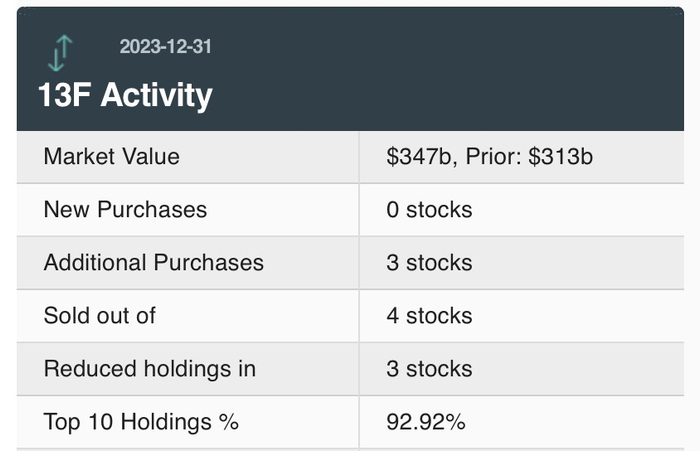Click 3 stocks beside Additional Purchases
The height and width of the screenshot is (451, 700).
(429, 263)
